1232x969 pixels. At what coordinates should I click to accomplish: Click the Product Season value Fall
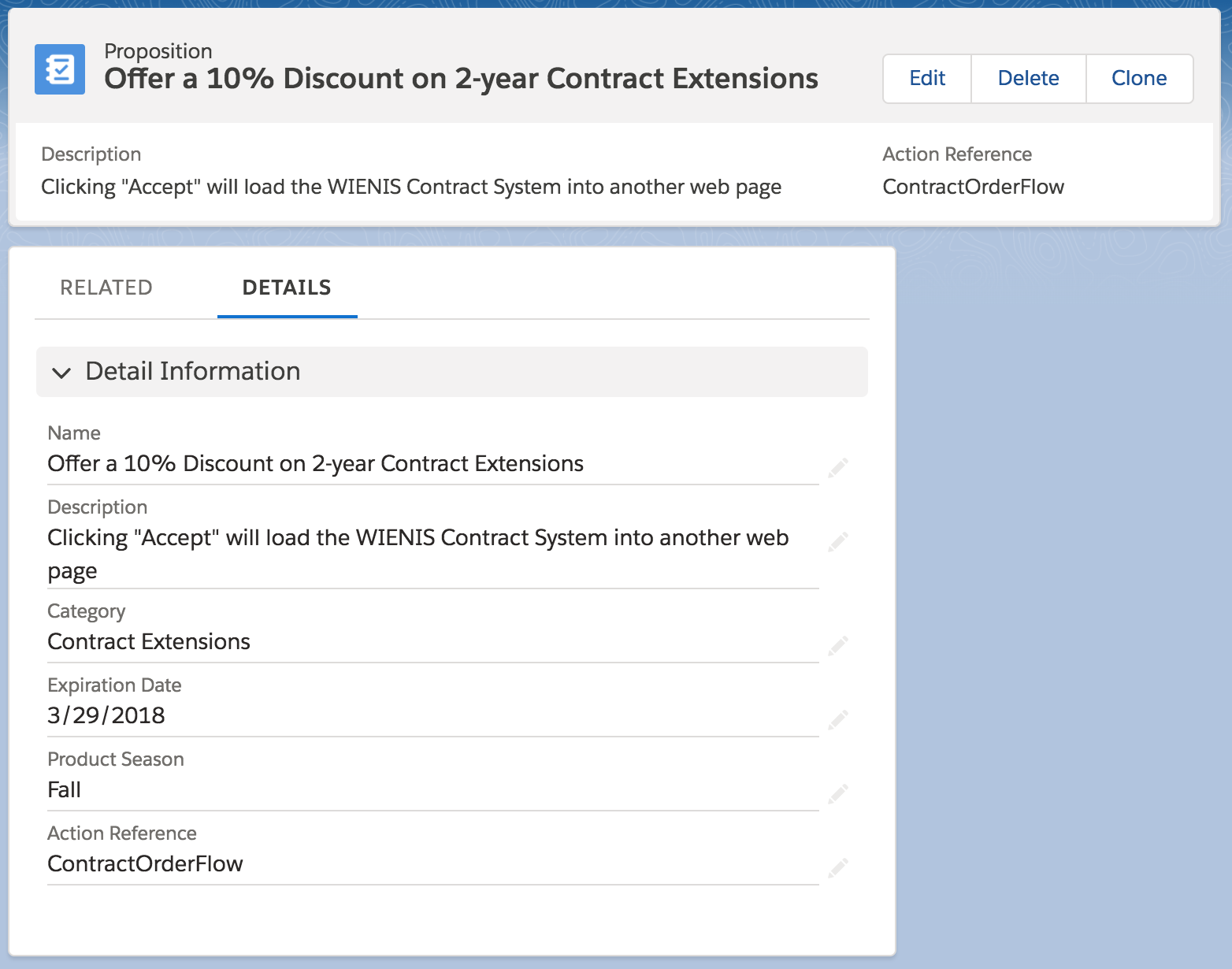pos(65,789)
